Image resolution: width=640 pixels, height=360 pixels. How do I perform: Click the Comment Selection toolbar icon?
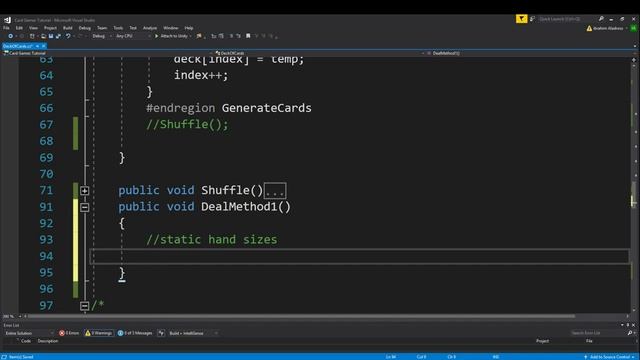pyautogui.click(x=231, y=36)
